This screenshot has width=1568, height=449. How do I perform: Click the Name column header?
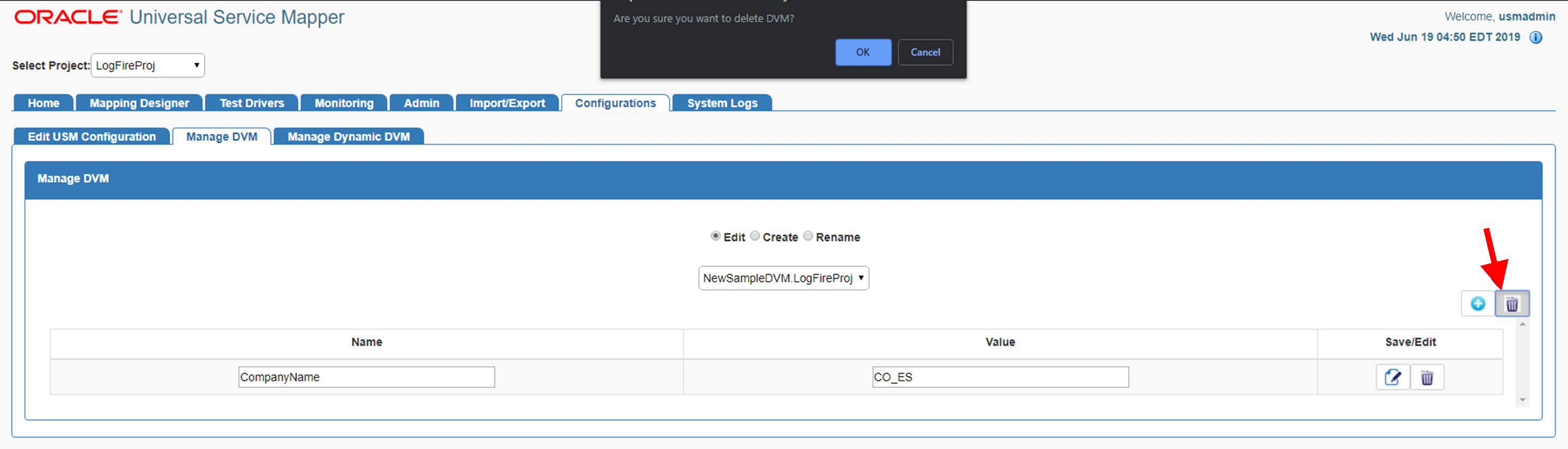pos(366,342)
